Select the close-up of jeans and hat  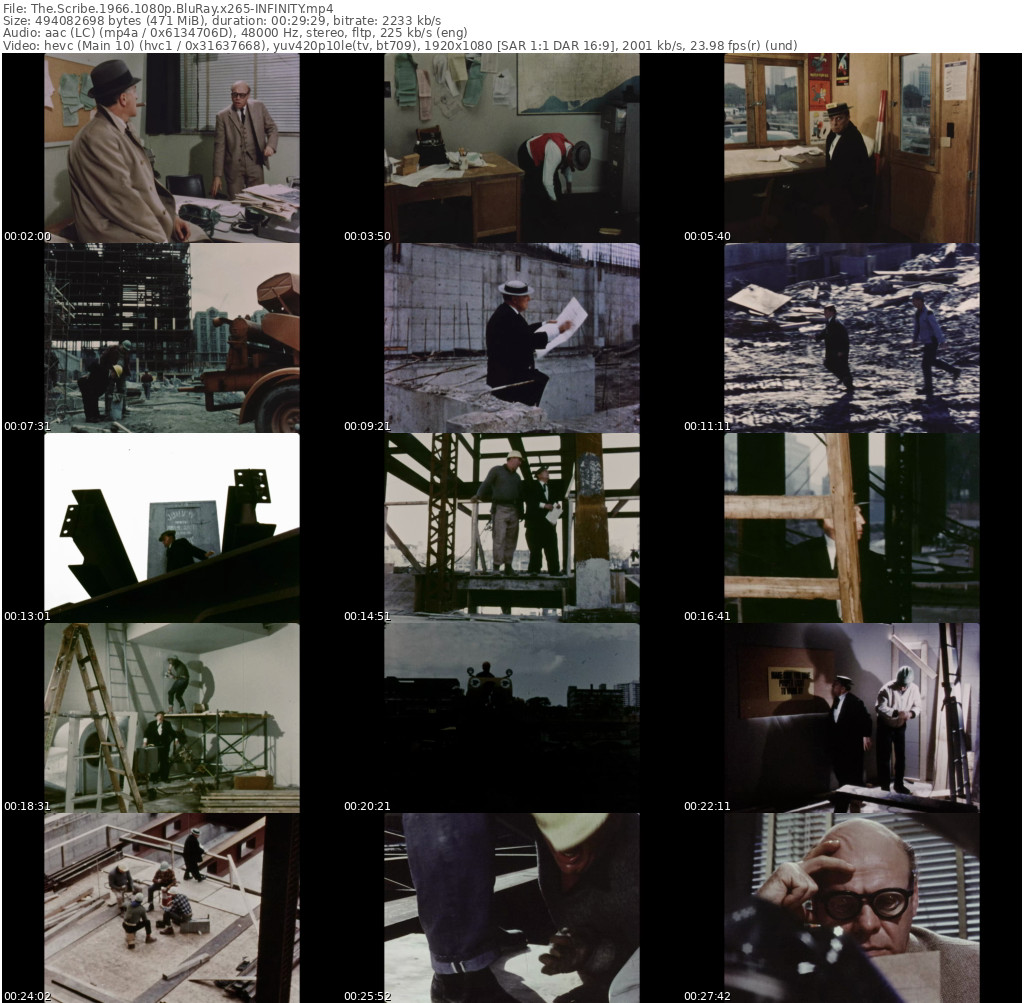click(511, 907)
